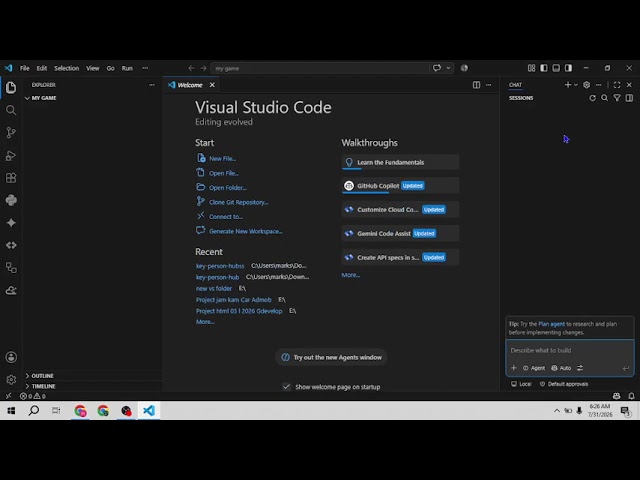Click navigate Go Forward arrow
Viewport: 640px width, 480px height.
point(203,68)
